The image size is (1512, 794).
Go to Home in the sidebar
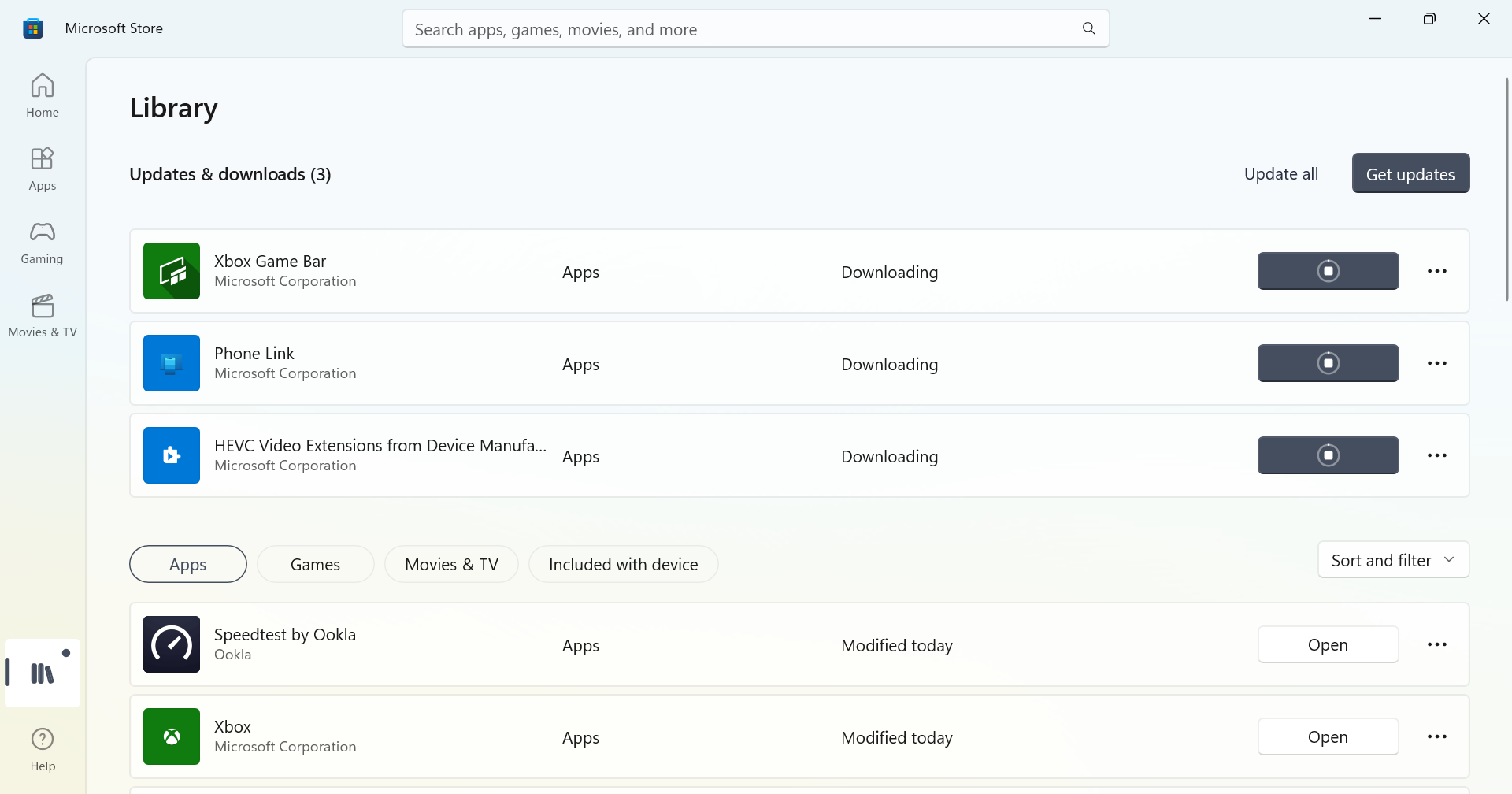tap(43, 95)
